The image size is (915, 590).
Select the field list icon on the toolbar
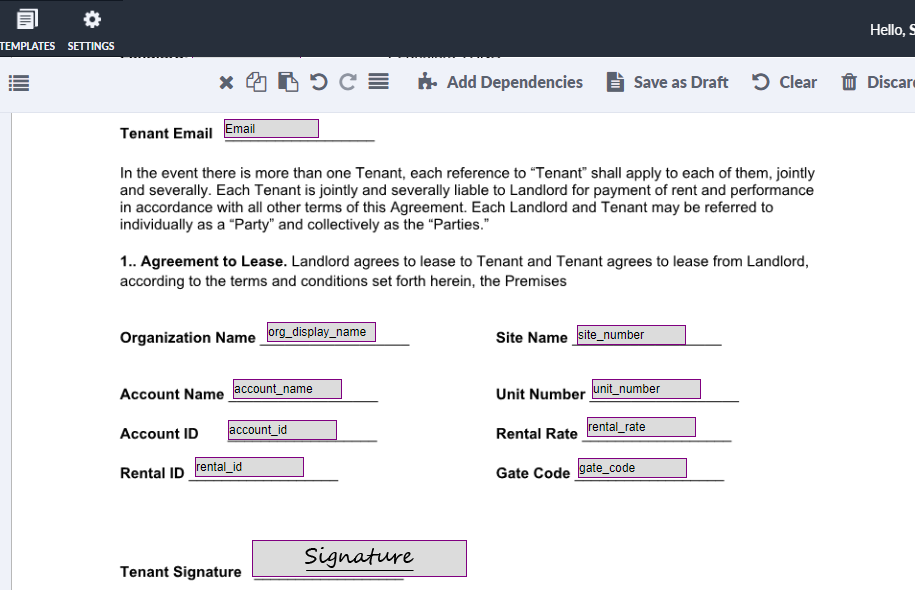[x=18, y=82]
